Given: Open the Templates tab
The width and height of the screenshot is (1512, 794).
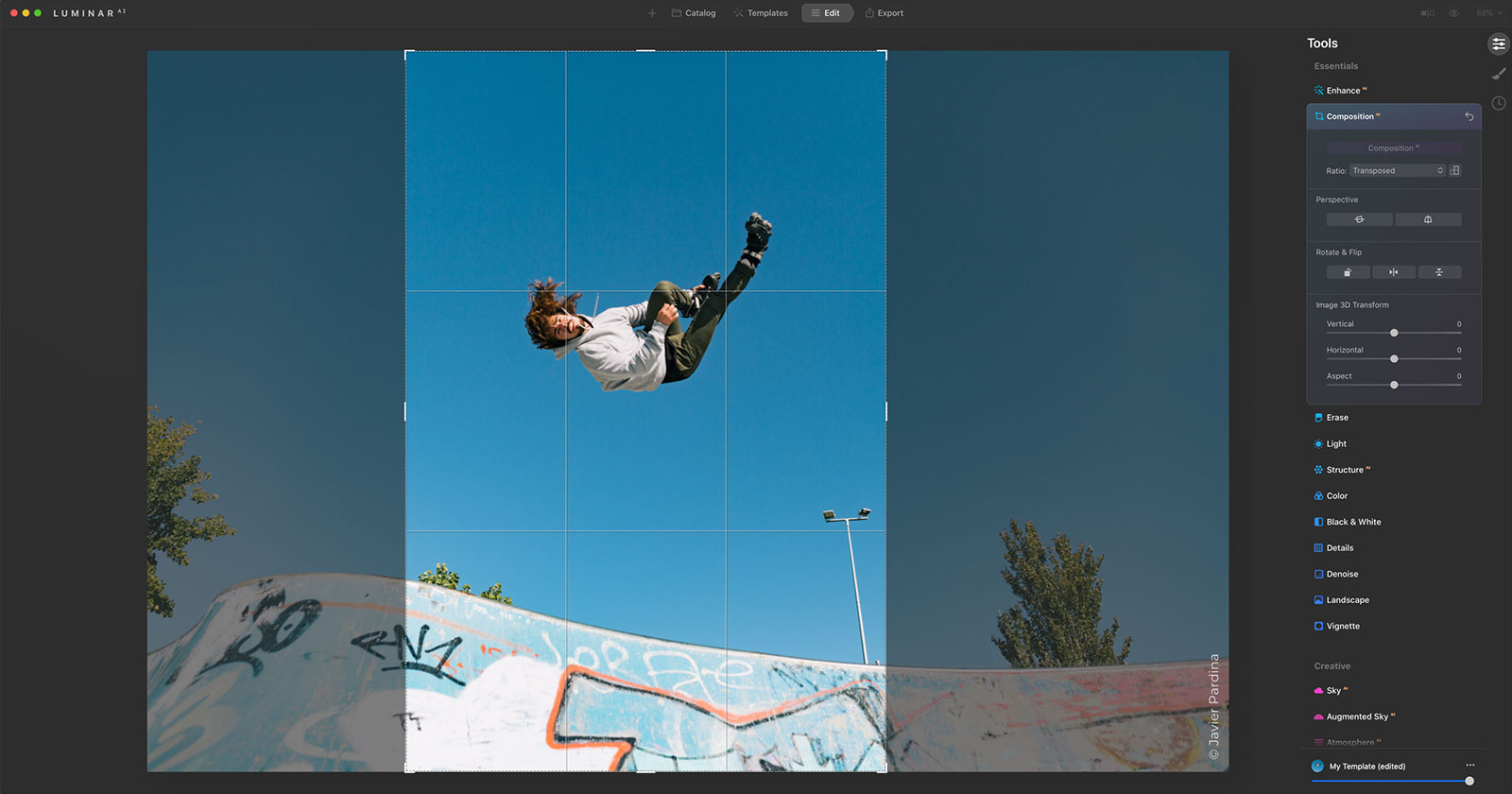Looking at the screenshot, I should [761, 13].
